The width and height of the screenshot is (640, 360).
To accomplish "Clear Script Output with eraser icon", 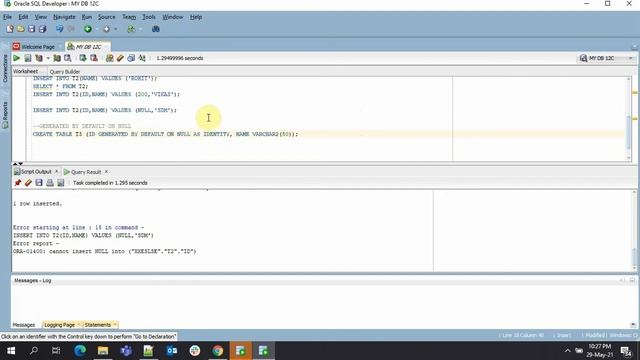I will (x=28, y=183).
